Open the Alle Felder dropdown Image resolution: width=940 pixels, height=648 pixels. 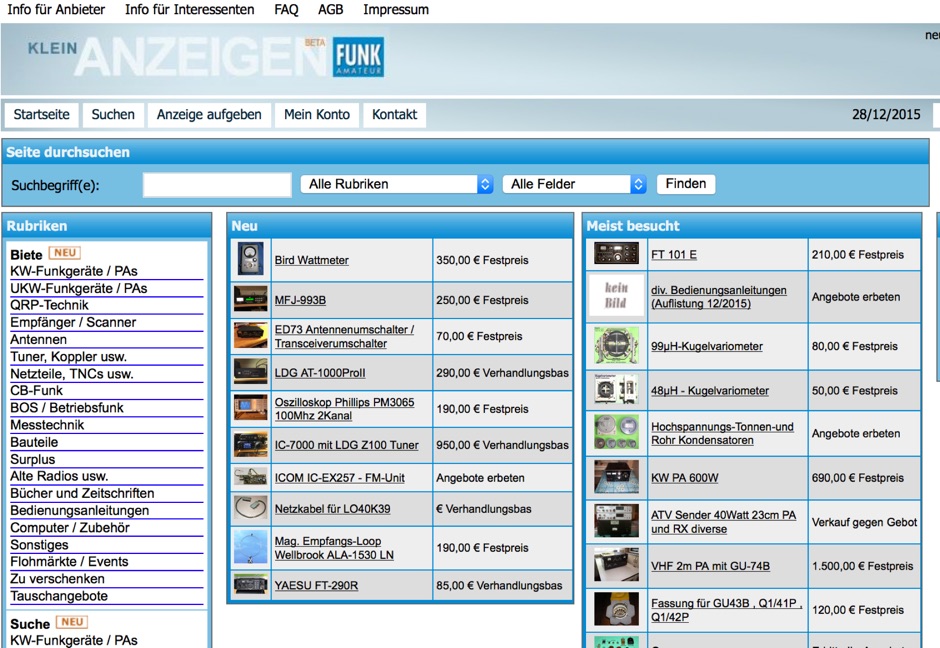click(574, 184)
